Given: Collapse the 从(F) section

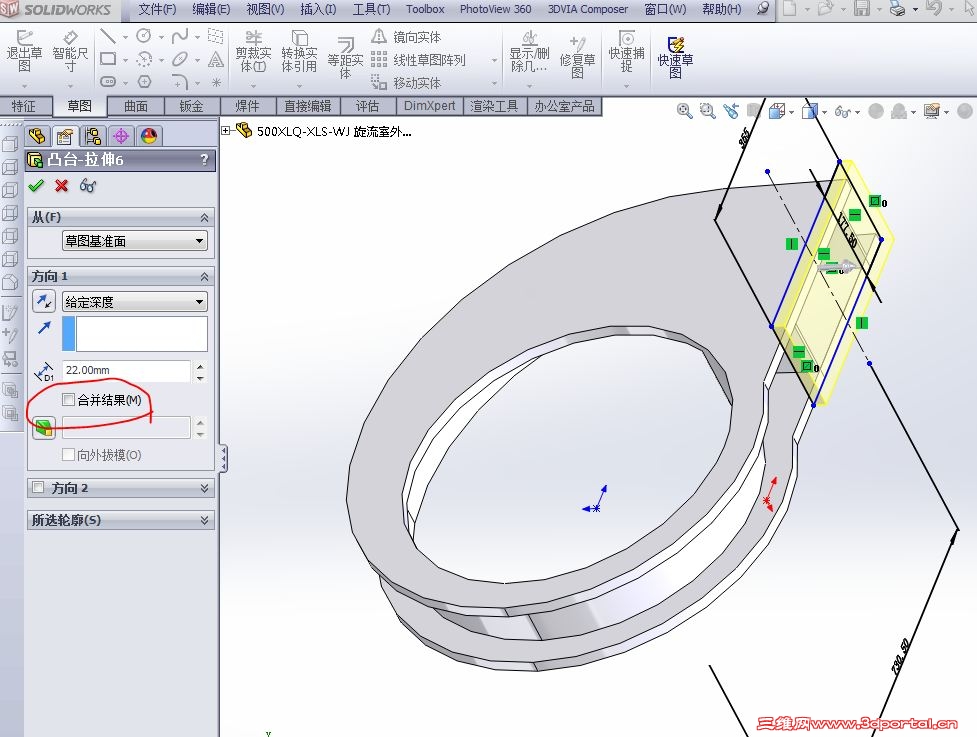Looking at the screenshot, I should tap(204, 217).
